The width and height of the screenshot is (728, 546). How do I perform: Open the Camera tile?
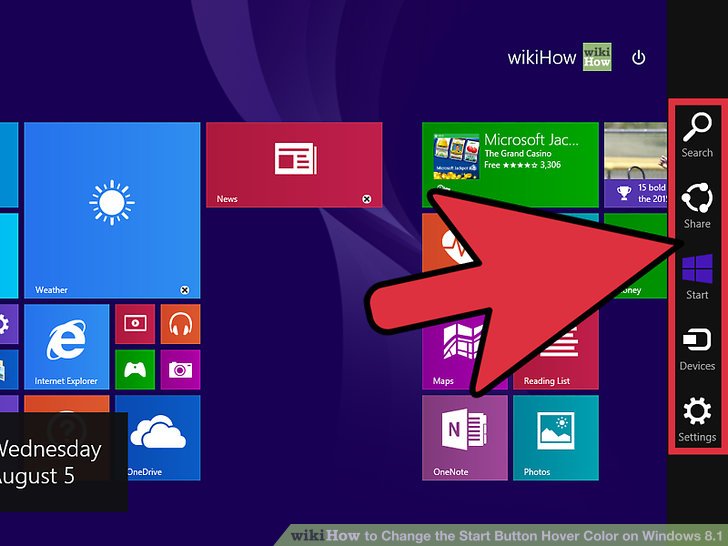click(180, 369)
